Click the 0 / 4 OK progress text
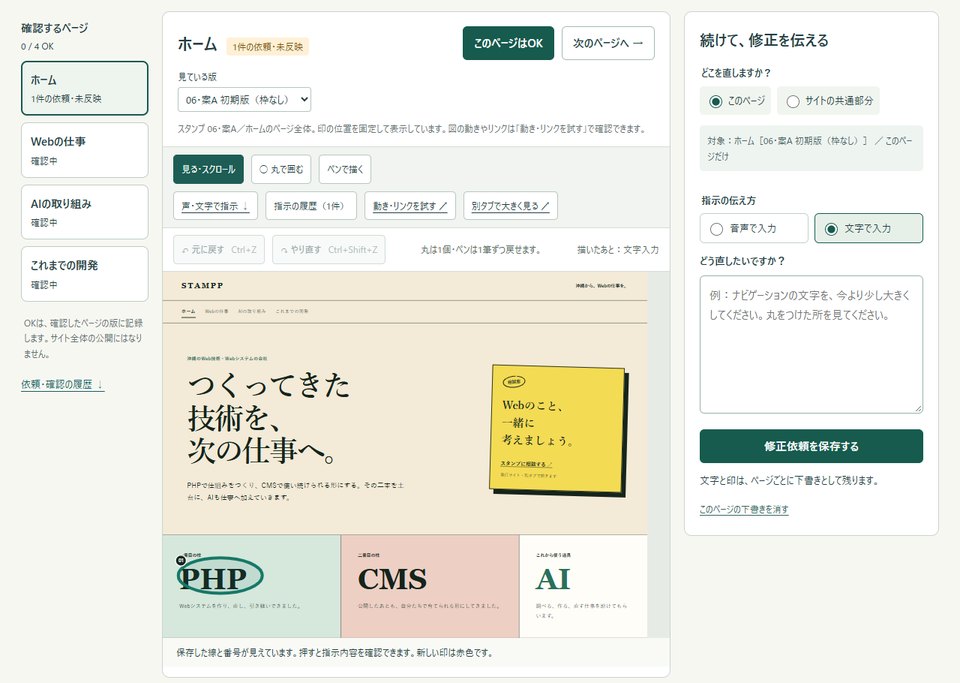 tap(37, 47)
